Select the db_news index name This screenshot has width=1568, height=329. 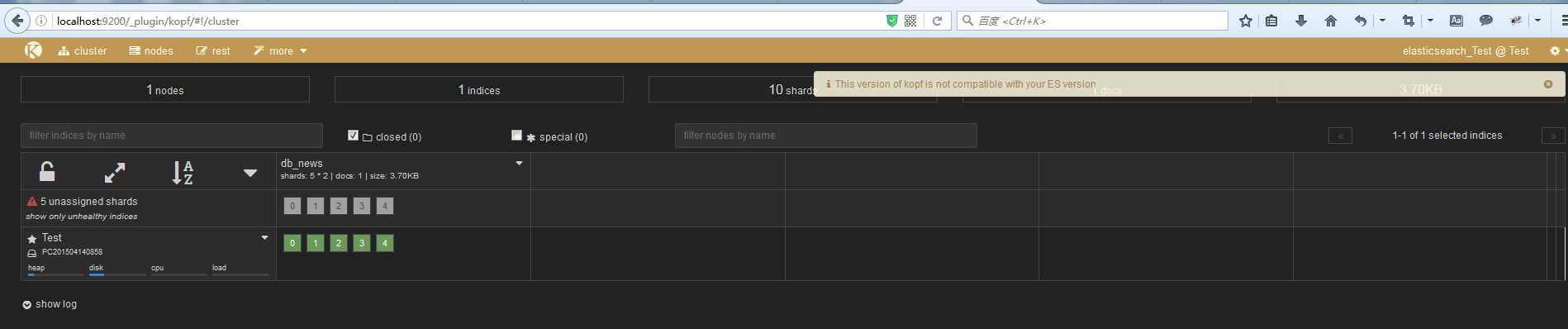[302, 163]
